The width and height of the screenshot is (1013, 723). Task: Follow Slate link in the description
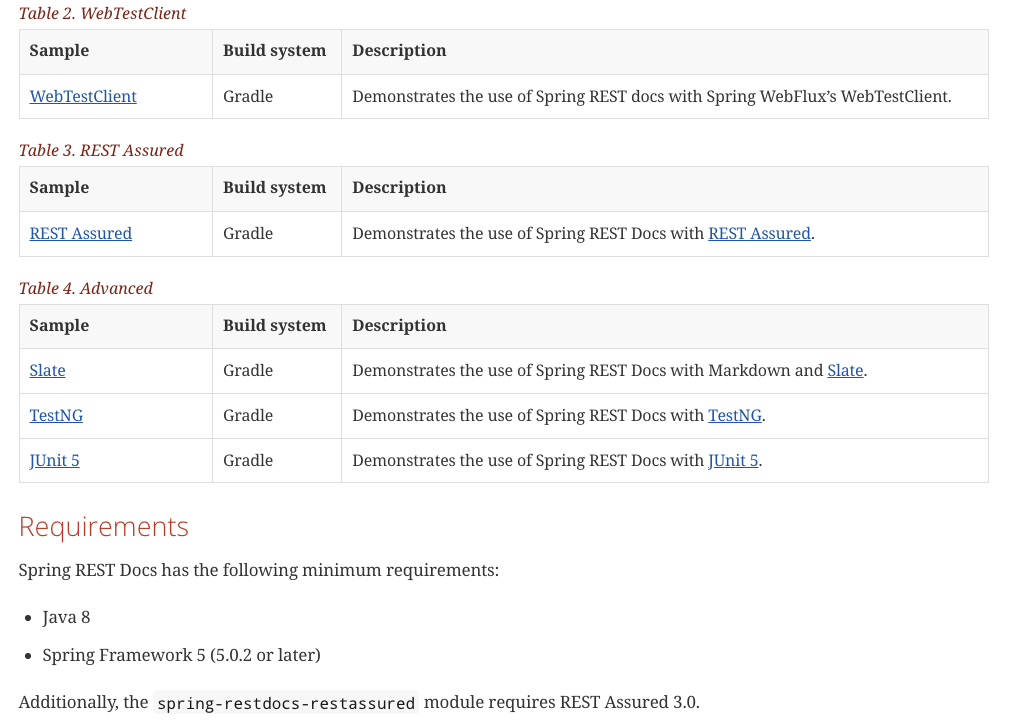pos(845,370)
